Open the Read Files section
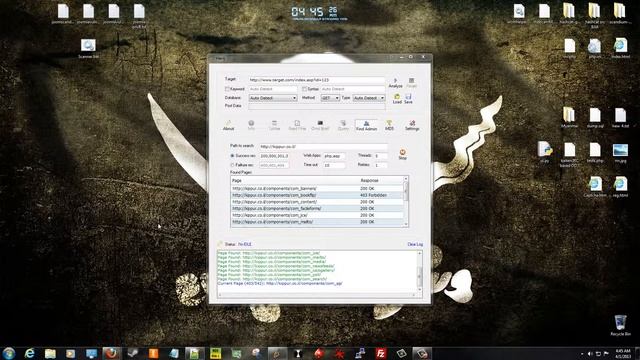Screen dimensions: 640x360 click(x=297, y=125)
